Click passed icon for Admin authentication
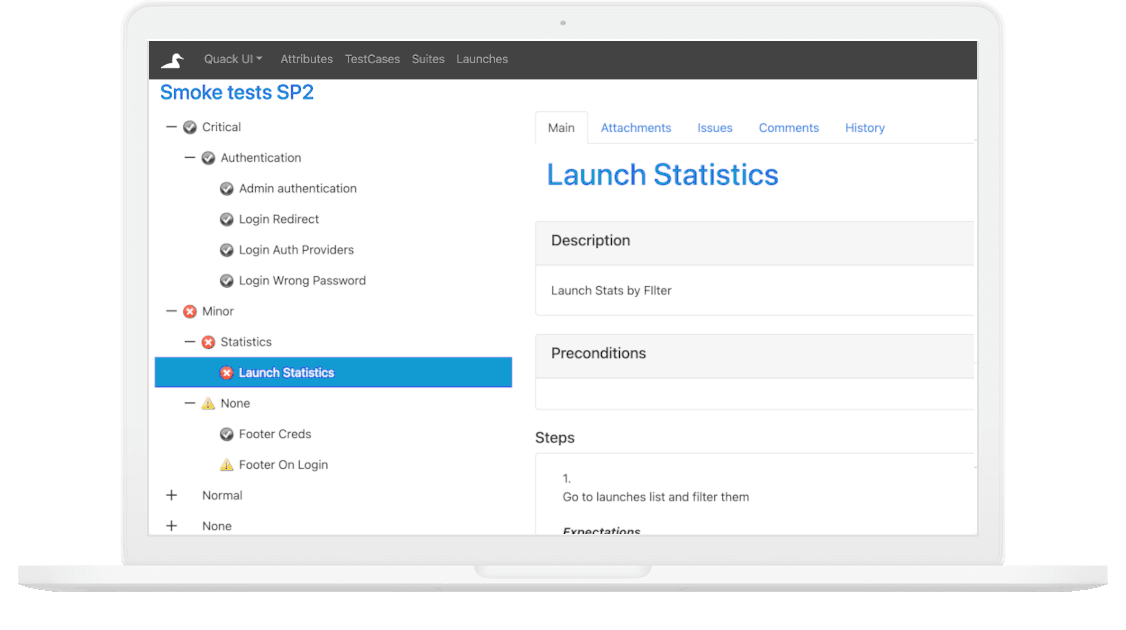The width and height of the screenshot is (1126, 630). (227, 189)
